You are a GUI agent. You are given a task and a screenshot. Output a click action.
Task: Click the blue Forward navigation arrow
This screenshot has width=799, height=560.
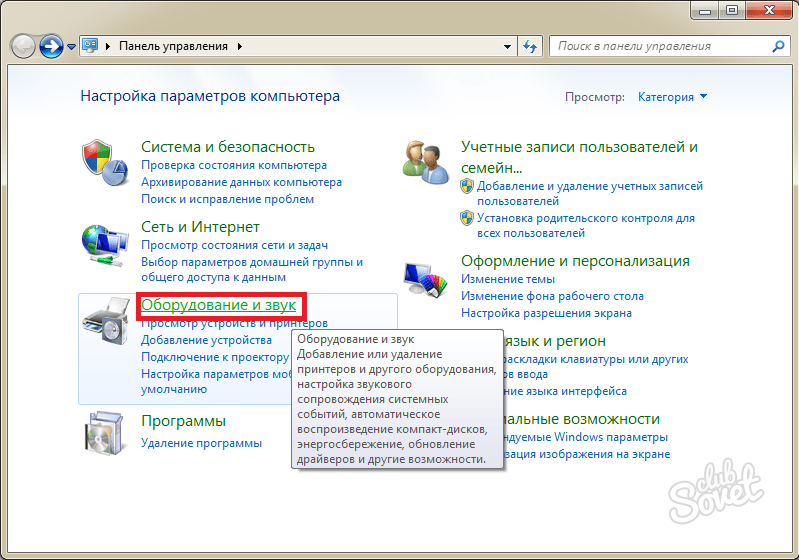point(51,46)
